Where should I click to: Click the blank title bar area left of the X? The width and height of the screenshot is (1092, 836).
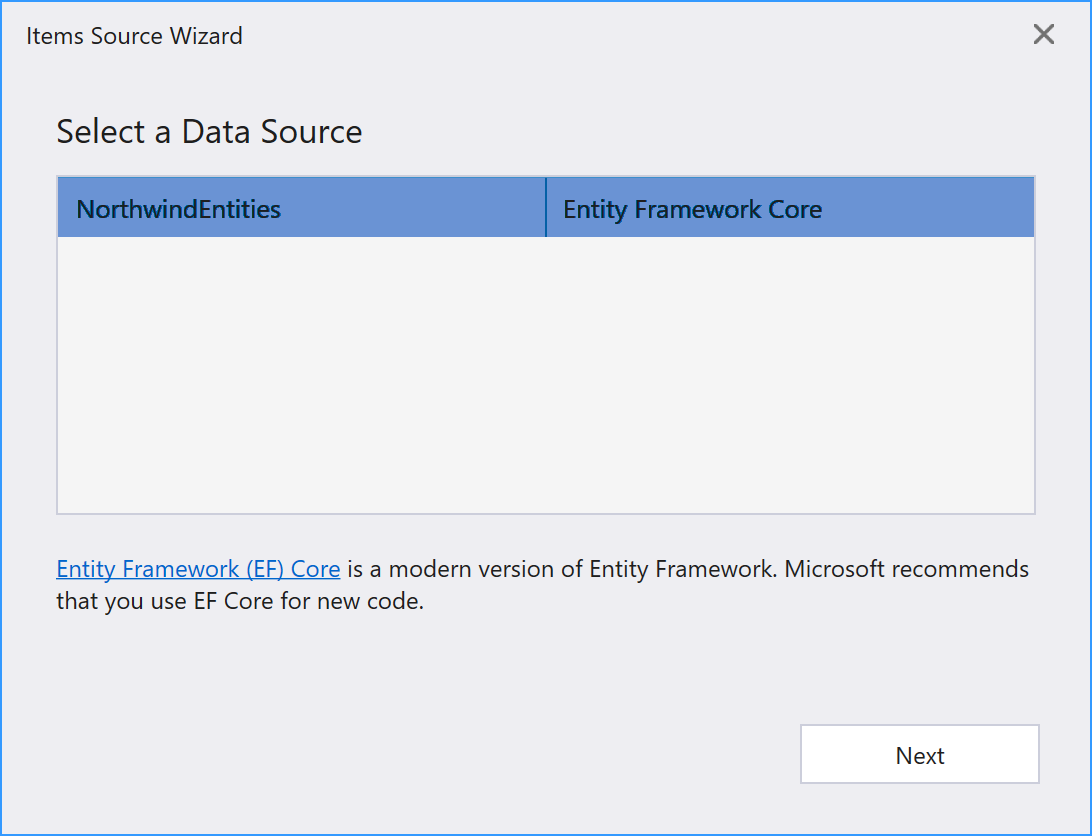click(640, 36)
